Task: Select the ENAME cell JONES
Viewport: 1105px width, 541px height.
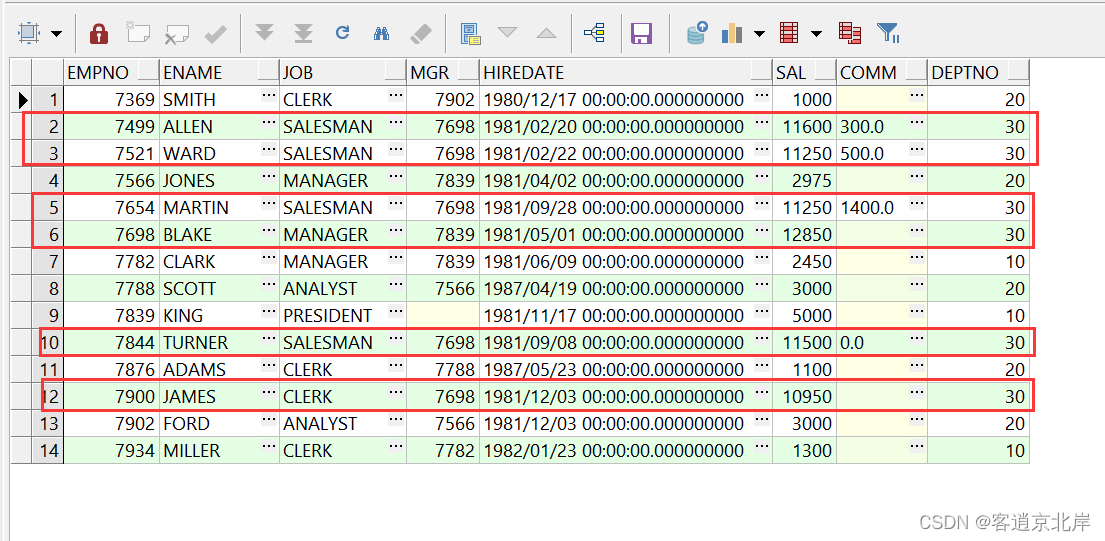Action: tap(219, 181)
